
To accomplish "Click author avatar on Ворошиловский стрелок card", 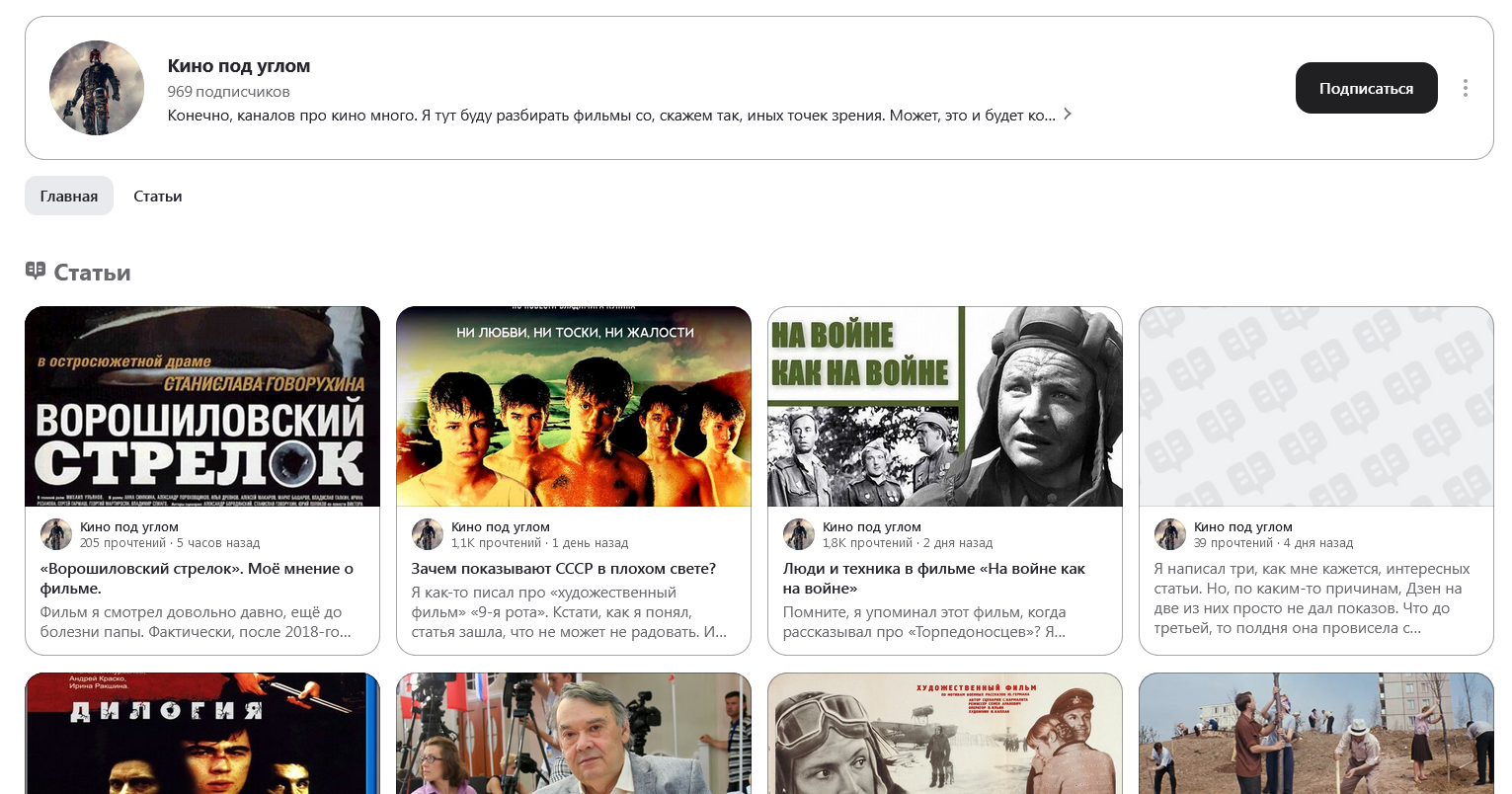I will coord(56,534).
